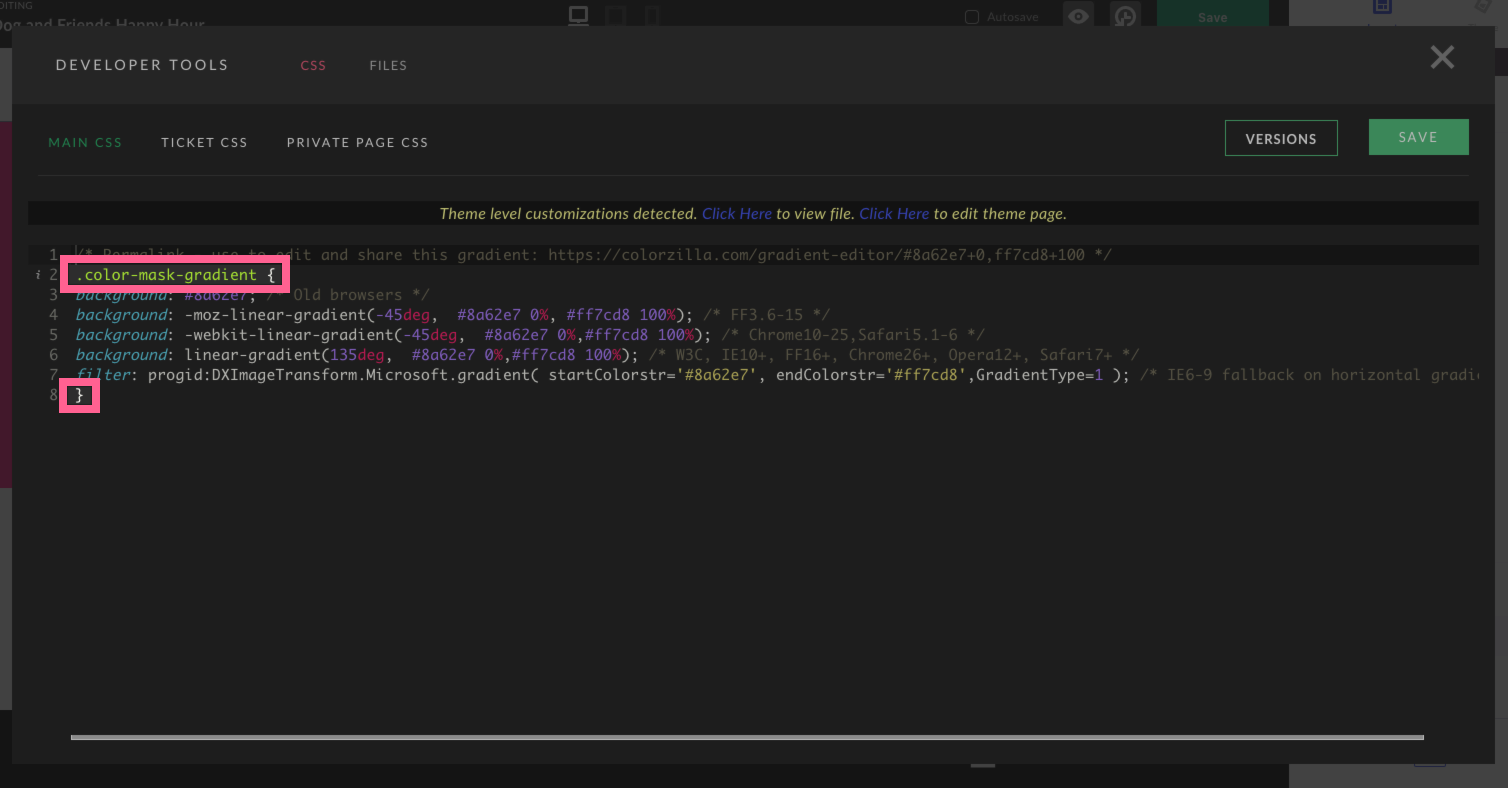This screenshot has height=788, width=1508.
Task: Switch to TICKET CSS sub-tab
Action: click(204, 142)
